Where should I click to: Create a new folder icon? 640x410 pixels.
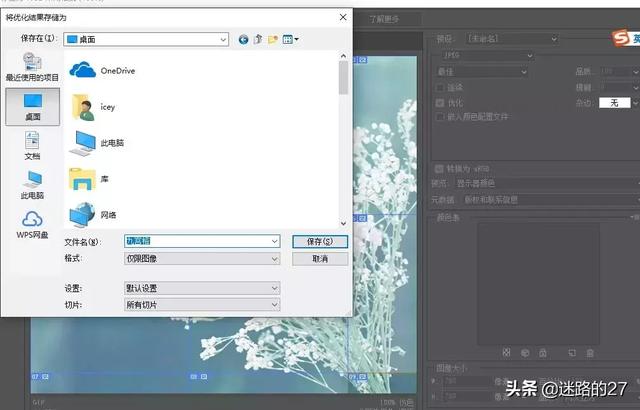tap(272, 39)
